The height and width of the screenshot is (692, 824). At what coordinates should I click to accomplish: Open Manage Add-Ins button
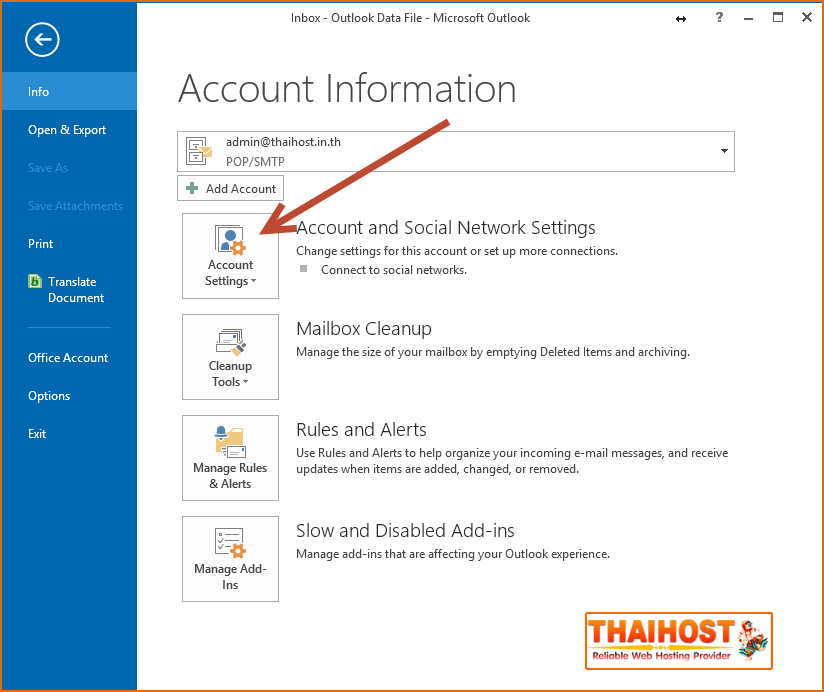click(x=230, y=559)
